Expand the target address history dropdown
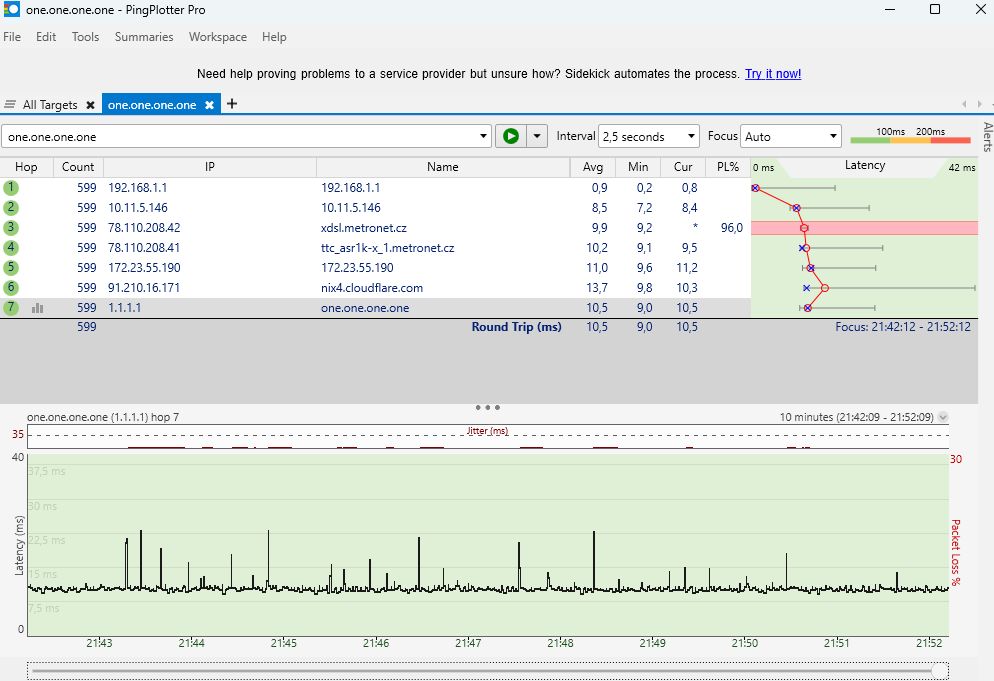Image resolution: width=994 pixels, height=681 pixels. 484,136
